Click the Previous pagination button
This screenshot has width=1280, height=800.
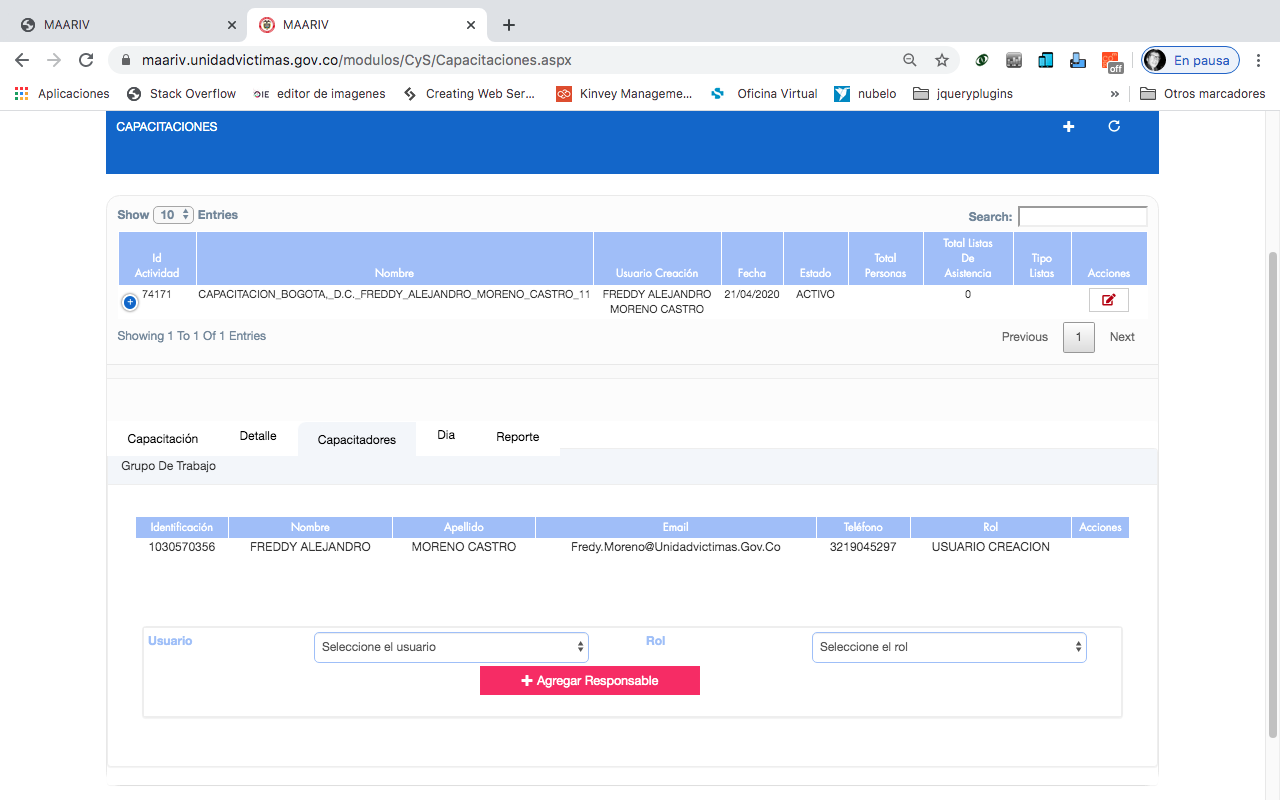(1025, 337)
